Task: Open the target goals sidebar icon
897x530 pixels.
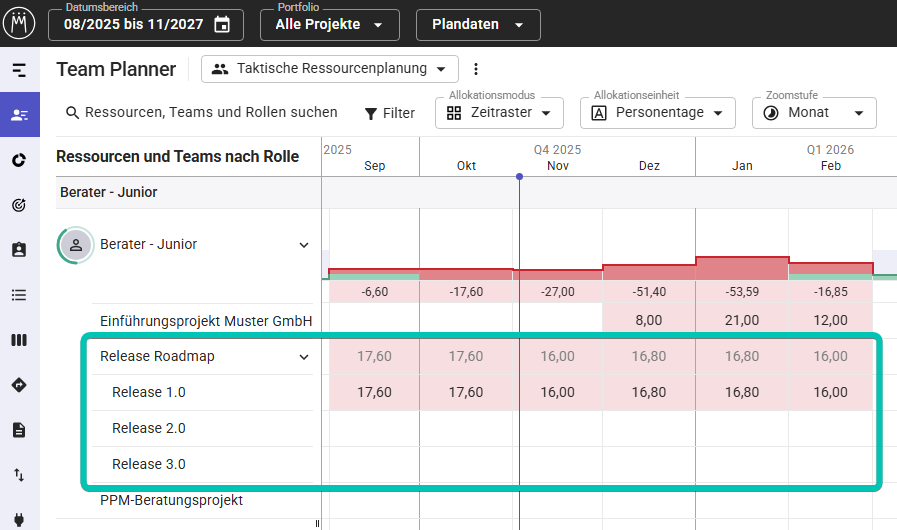Action: 19,205
